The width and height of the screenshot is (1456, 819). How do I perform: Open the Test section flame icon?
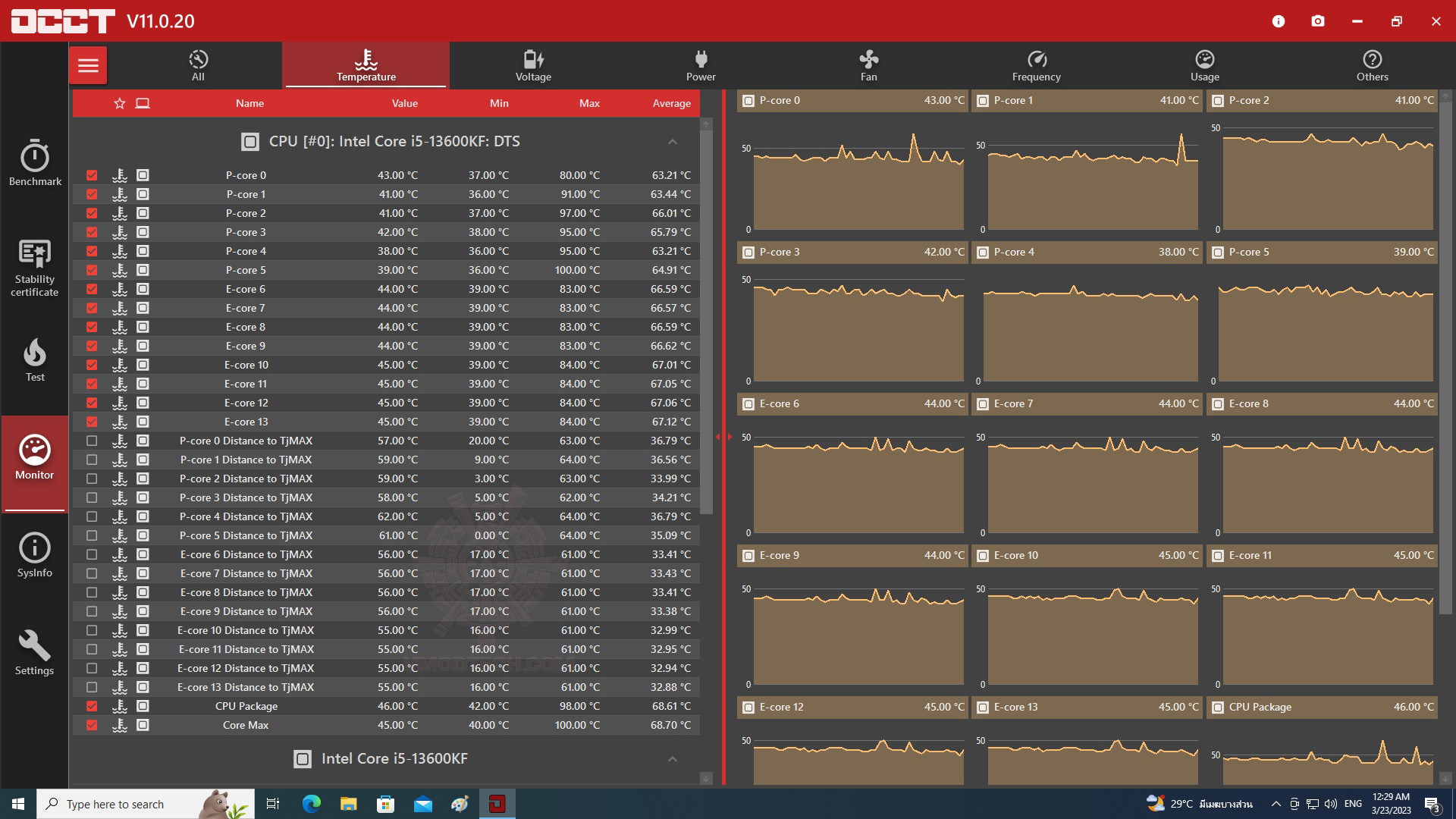click(35, 359)
